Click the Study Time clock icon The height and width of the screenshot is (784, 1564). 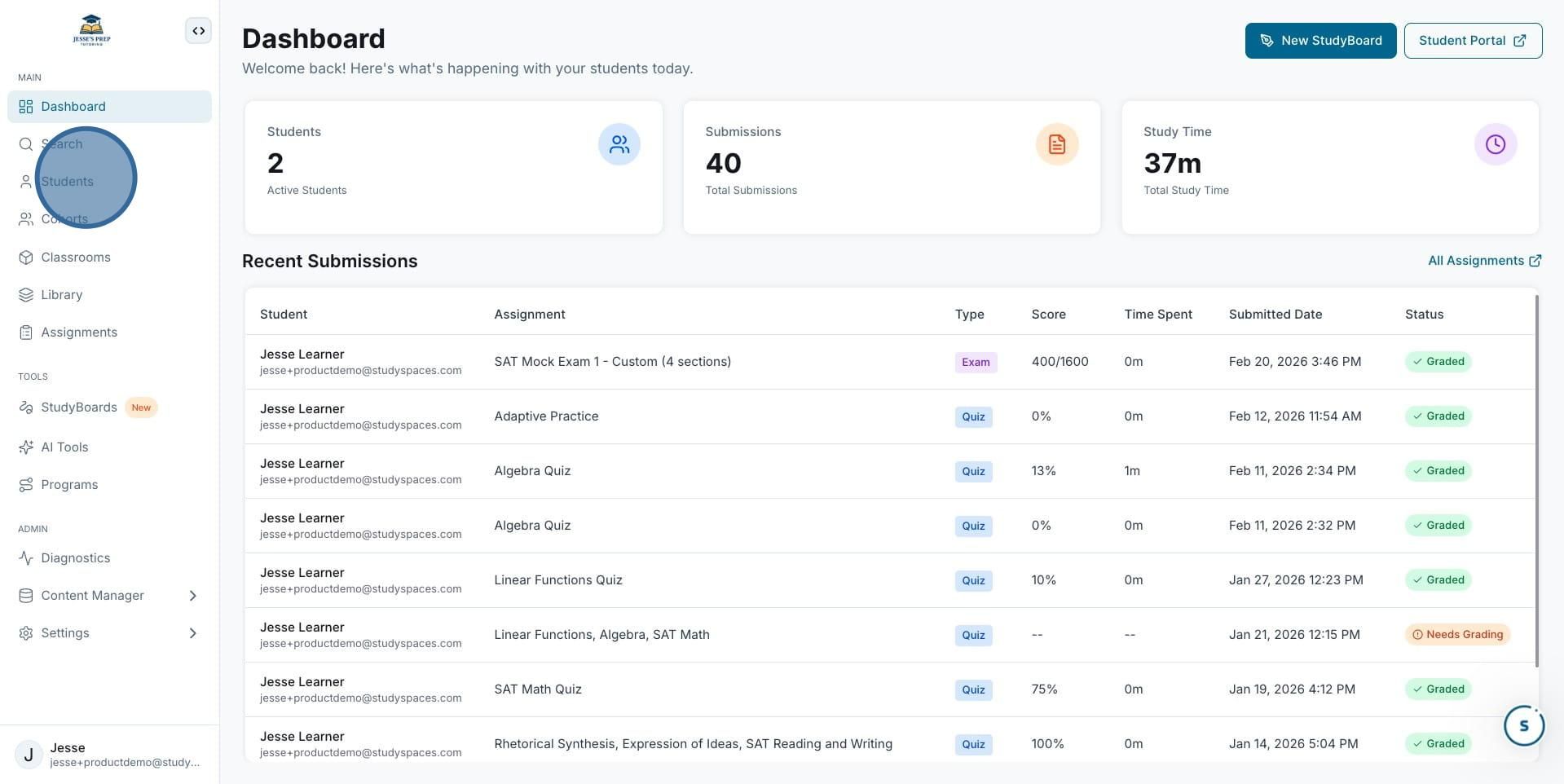coord(1496,144)
